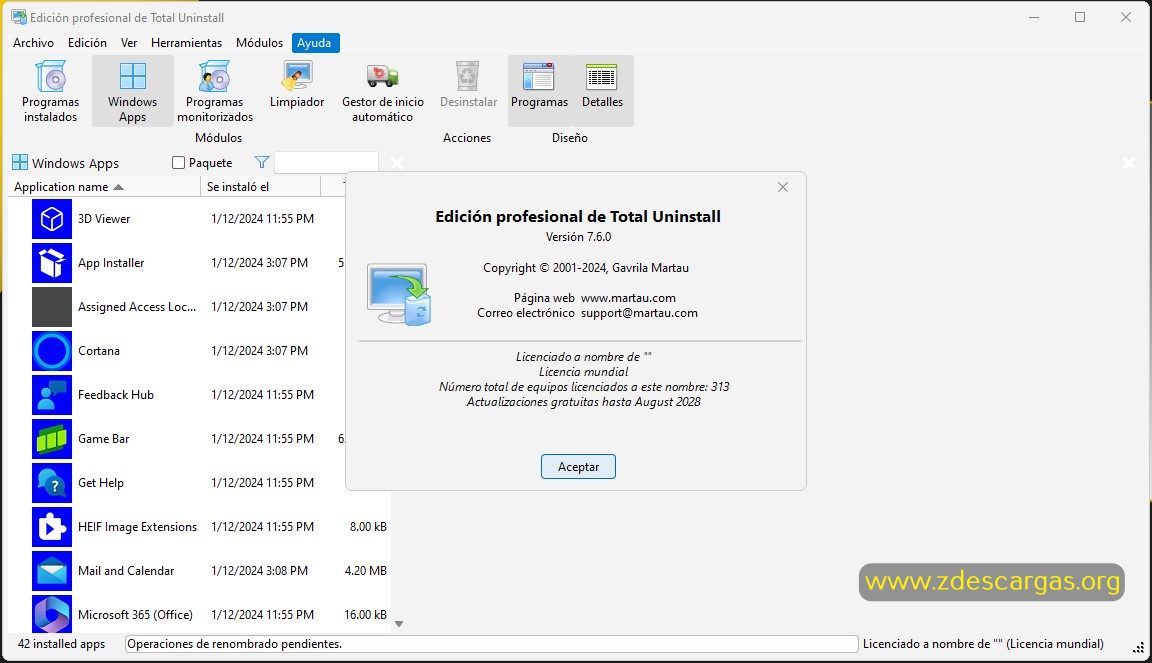Screen dimensions: 1152x663
Task: Click Operaciones de renombrado pendientes status
Action: click(492, 644)
